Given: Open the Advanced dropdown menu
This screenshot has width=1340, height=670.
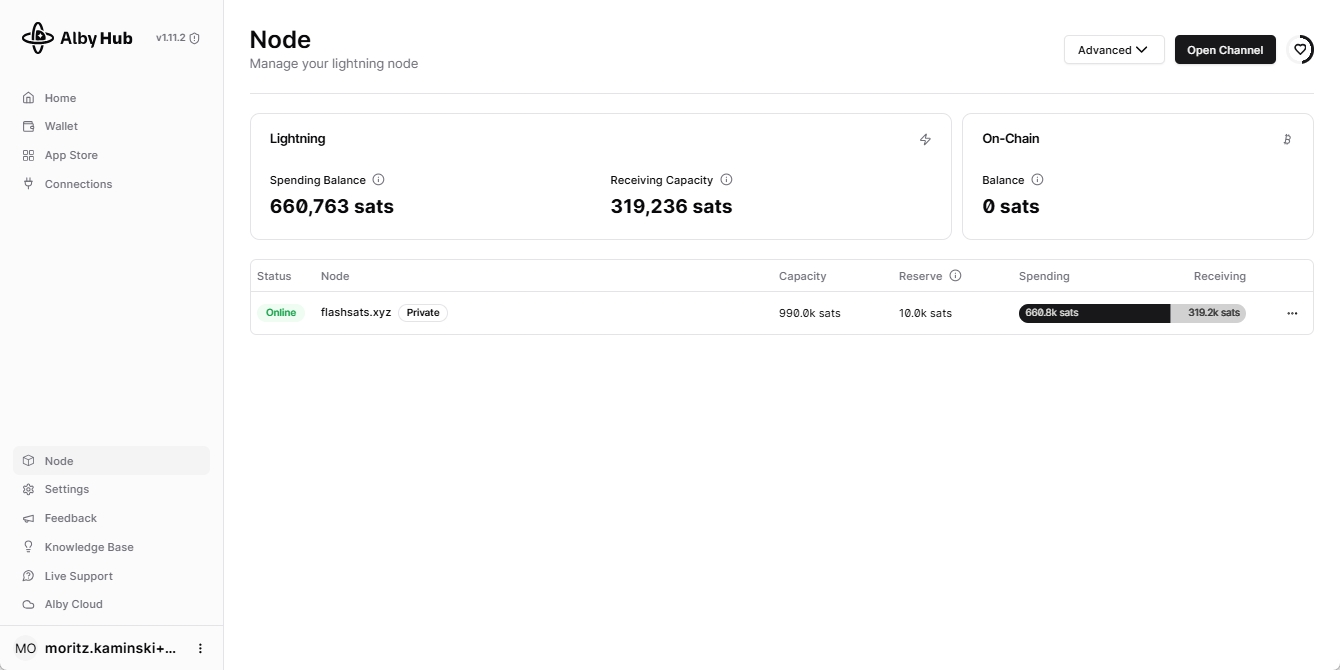Looking at the screenshot, I should [1114, 50].
